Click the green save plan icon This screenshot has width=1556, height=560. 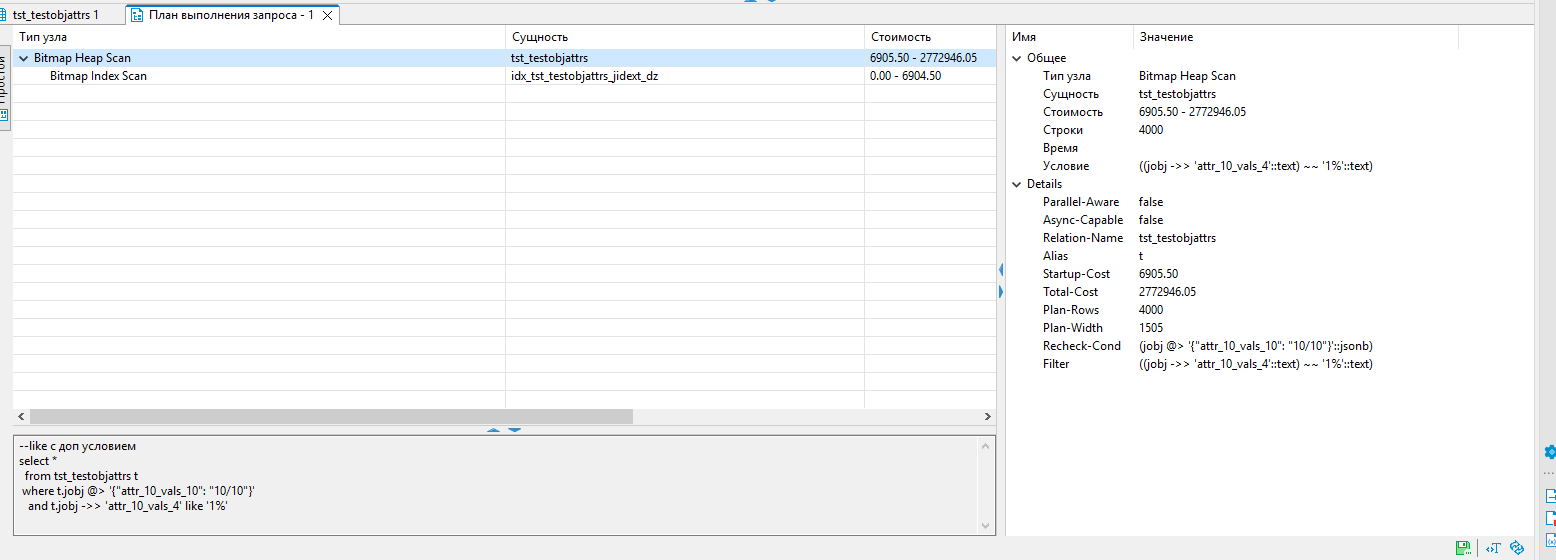(x=1463, y=547)
